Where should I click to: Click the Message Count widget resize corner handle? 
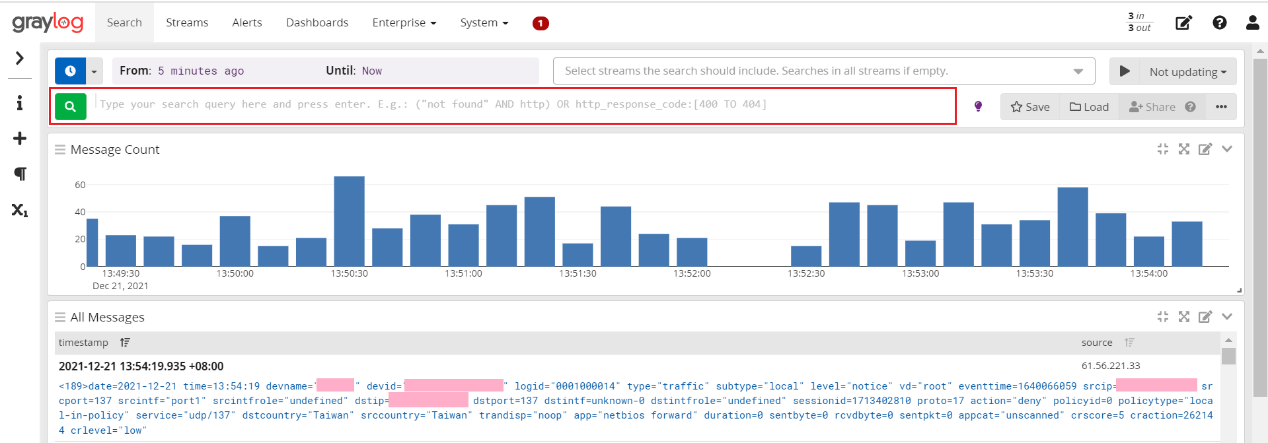click(1238, 291)
